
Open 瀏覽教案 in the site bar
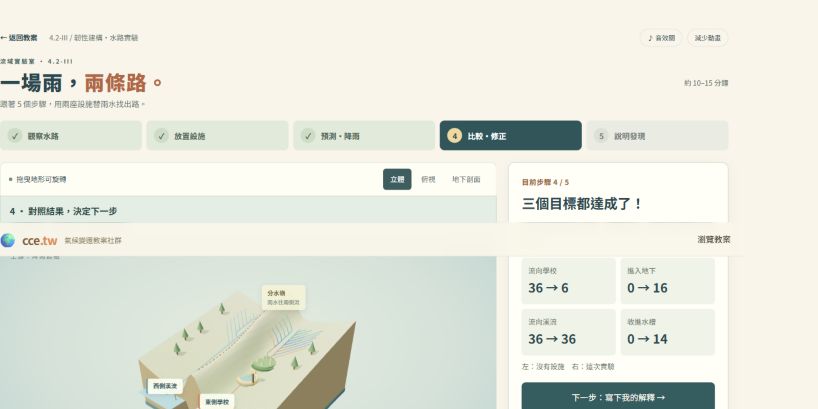pyautogui.click(x=714, y=239)
